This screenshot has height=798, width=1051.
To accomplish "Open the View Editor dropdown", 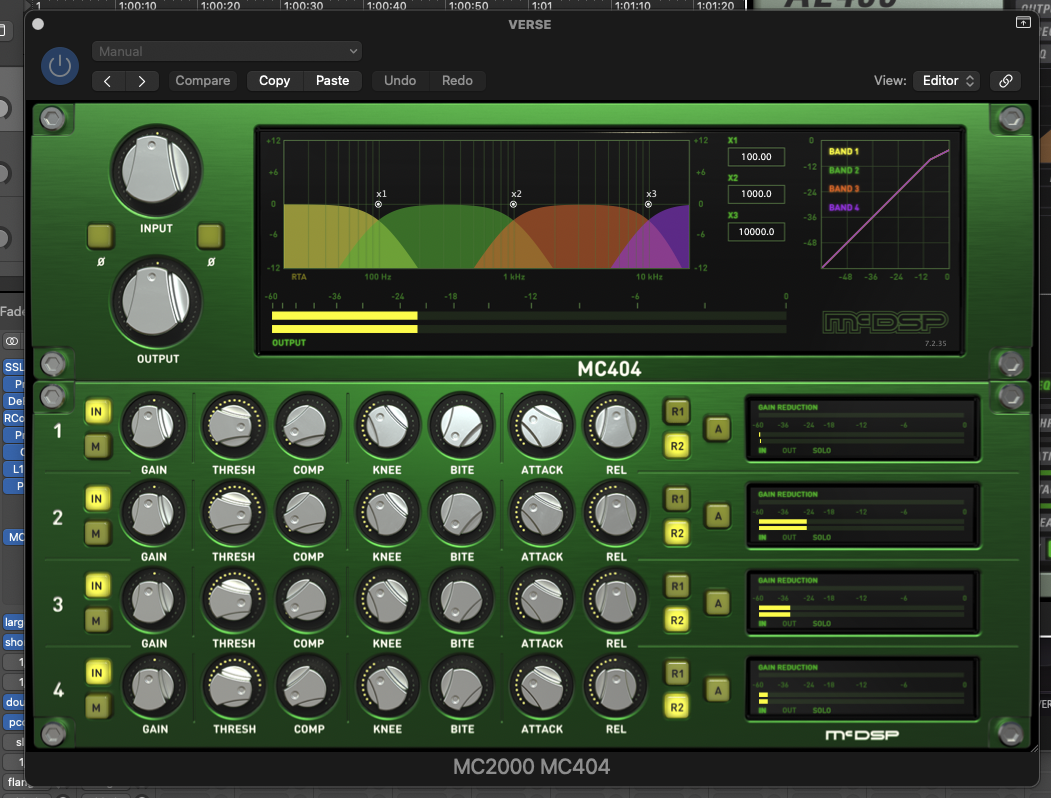I will pos(946,80).
